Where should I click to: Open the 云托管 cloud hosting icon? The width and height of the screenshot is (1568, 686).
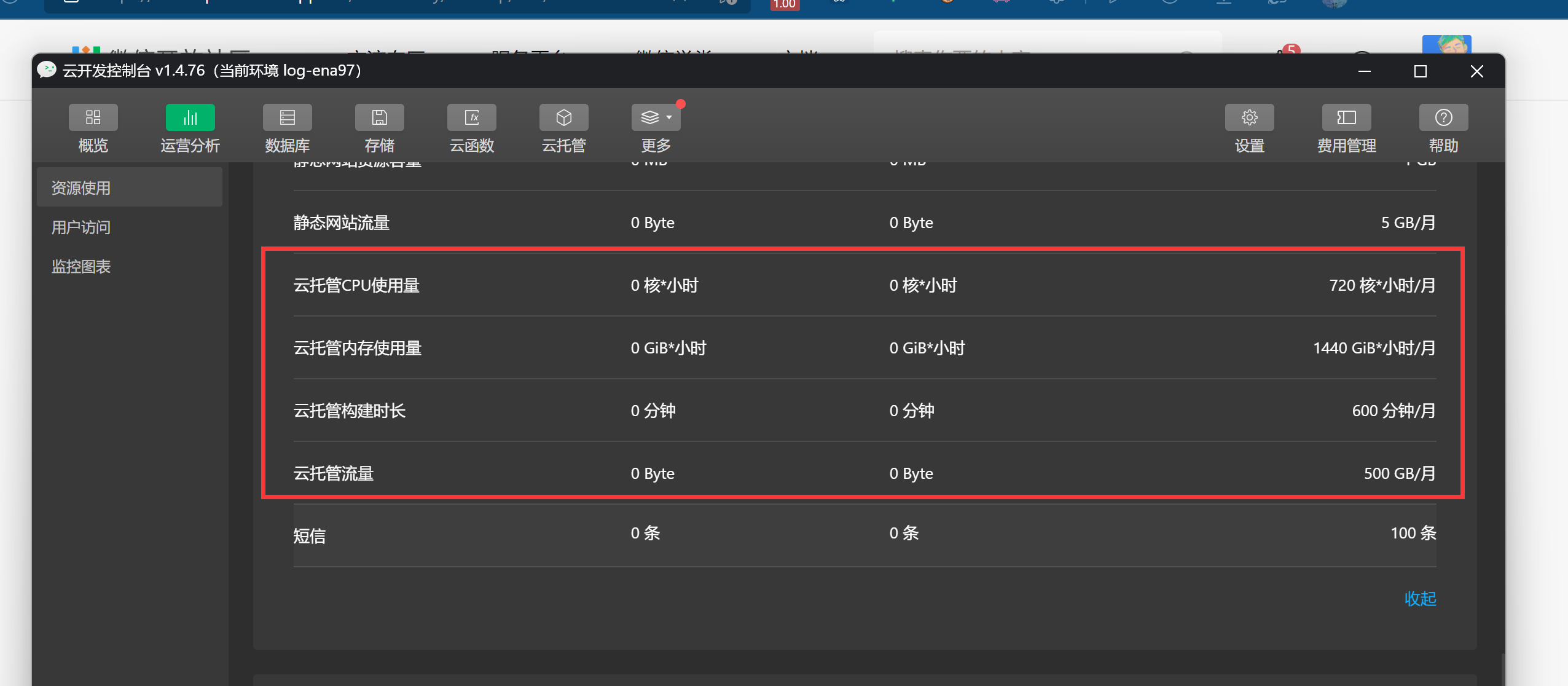(x=563, y=117)
